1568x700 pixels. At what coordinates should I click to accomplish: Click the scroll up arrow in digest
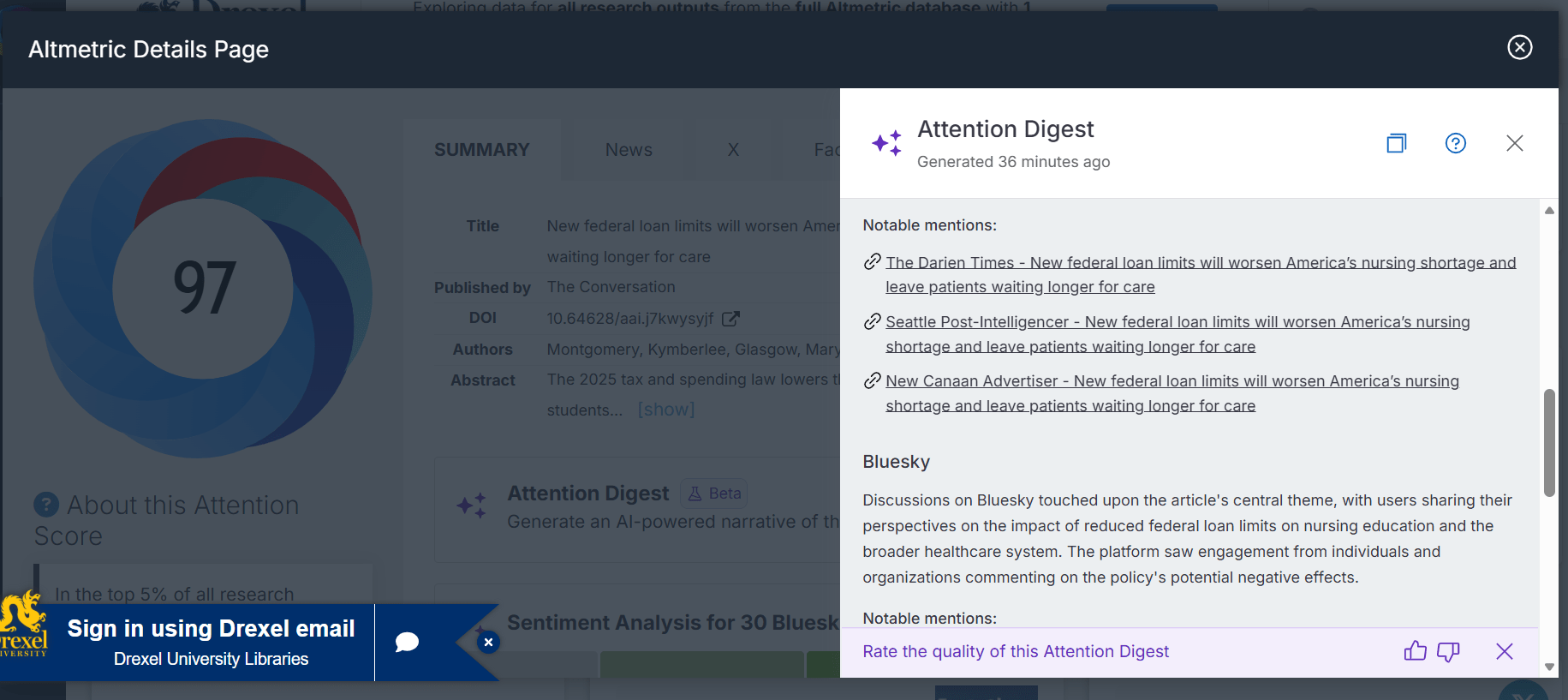tap(1548, 210)
